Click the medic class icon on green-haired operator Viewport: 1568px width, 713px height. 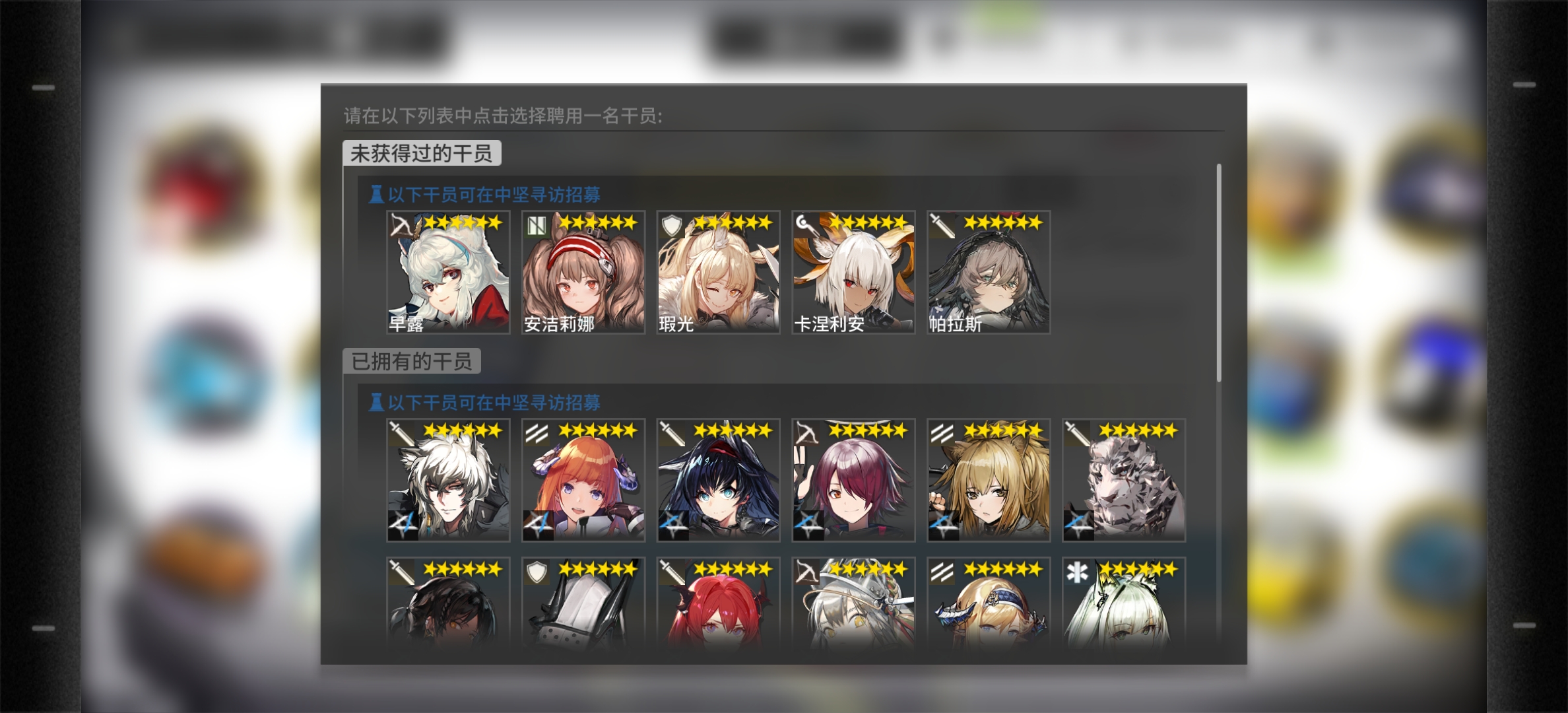(1077, 572)
